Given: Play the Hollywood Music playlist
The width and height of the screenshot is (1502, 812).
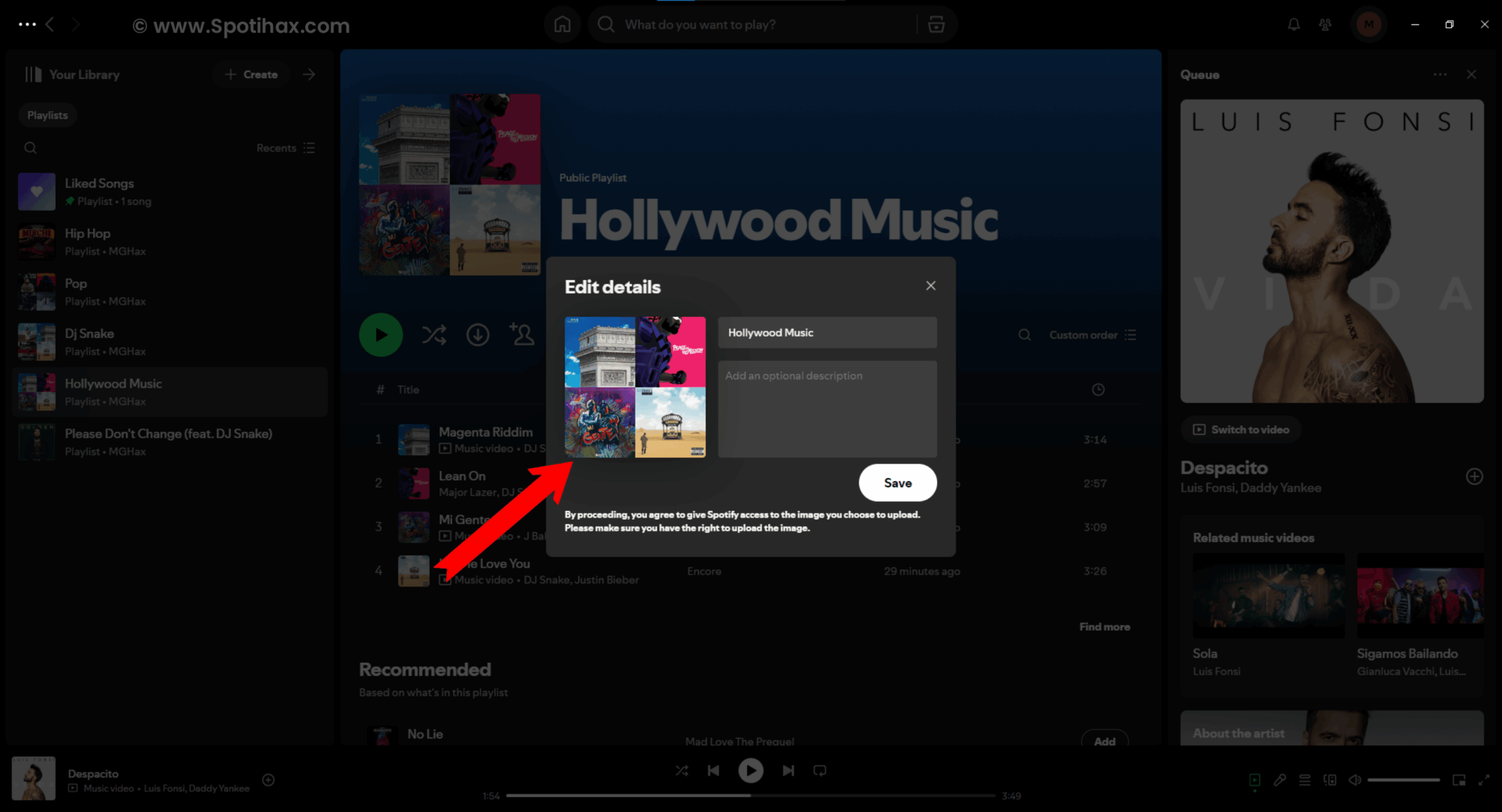Looking at the screenshot, I should (x=381, y=335).
